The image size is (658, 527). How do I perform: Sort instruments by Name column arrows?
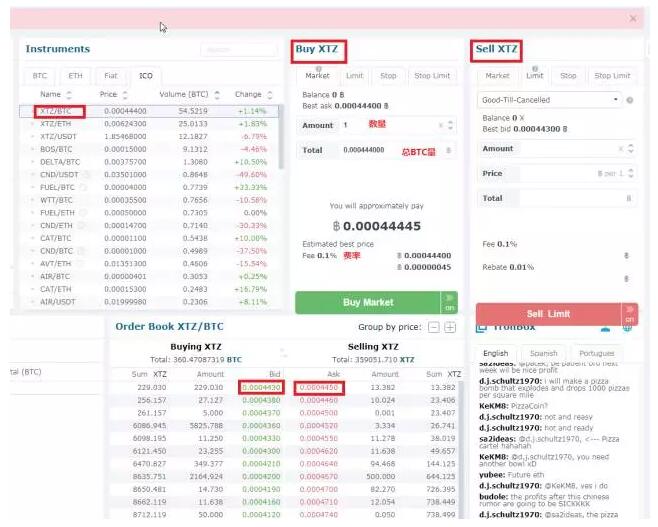tap(67, 94)
